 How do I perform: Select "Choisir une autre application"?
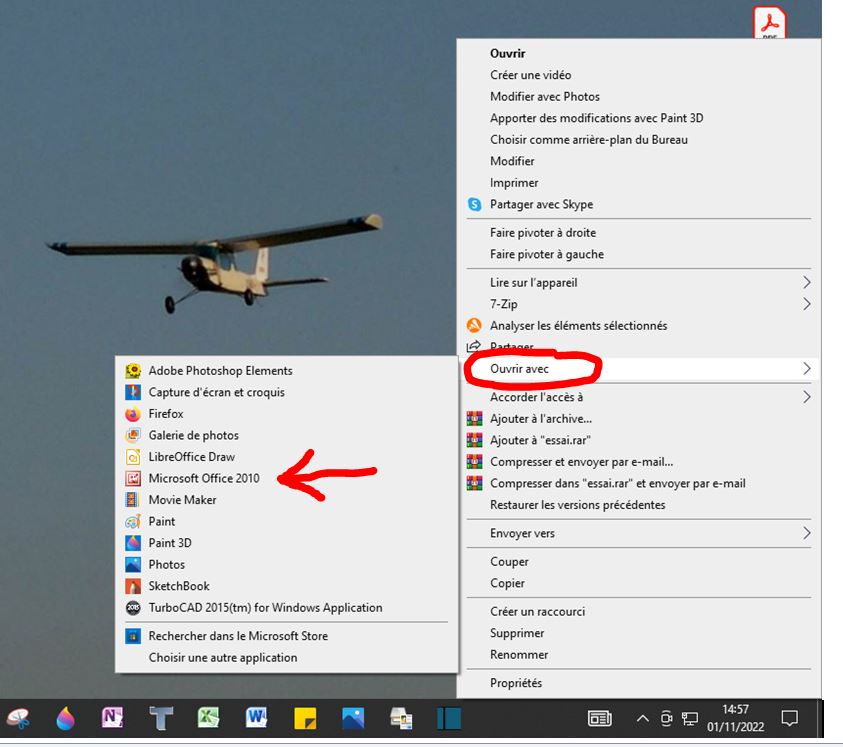pos(223,657)
